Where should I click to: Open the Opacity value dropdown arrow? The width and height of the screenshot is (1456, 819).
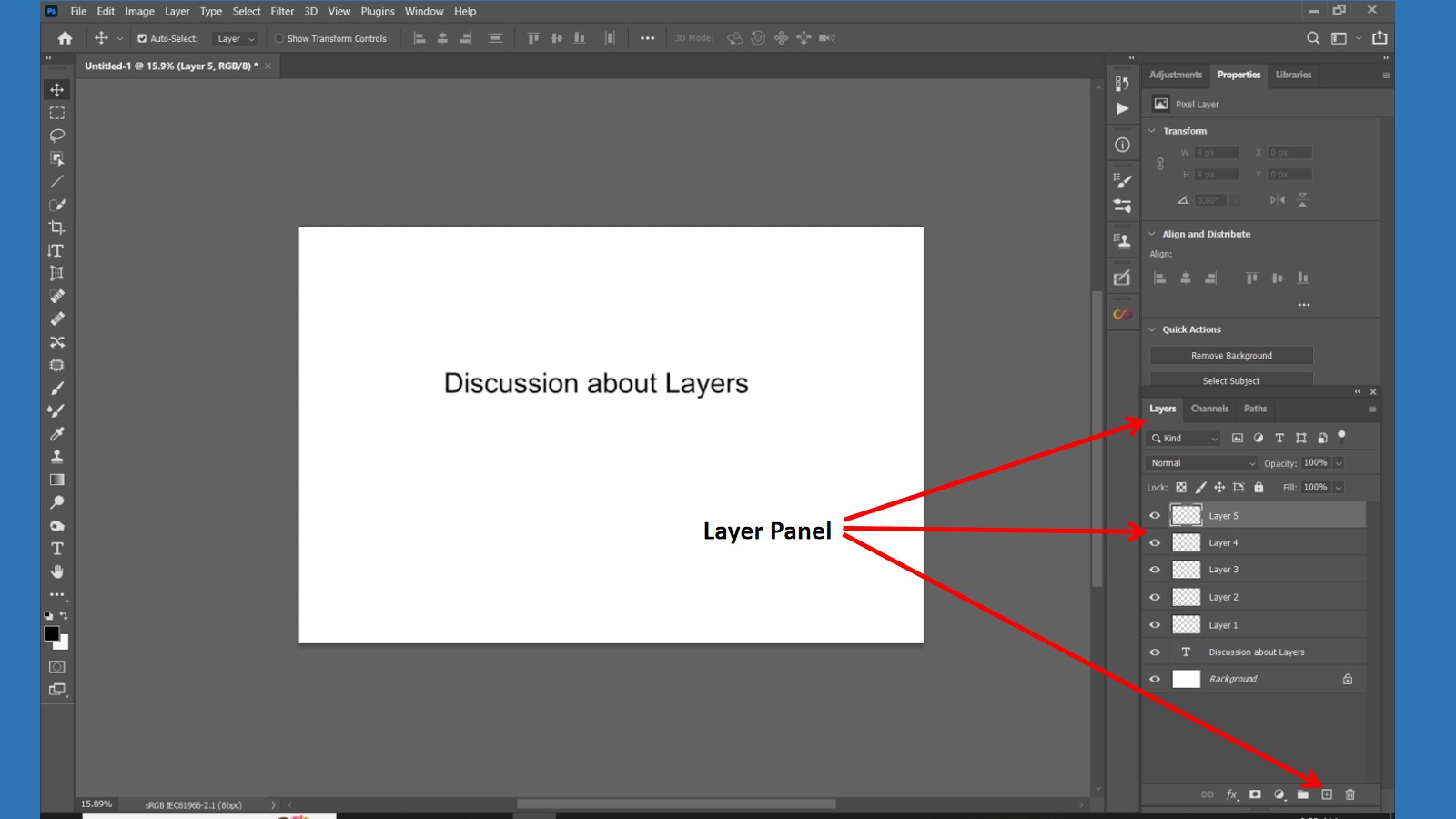(x=1339, y=463)
